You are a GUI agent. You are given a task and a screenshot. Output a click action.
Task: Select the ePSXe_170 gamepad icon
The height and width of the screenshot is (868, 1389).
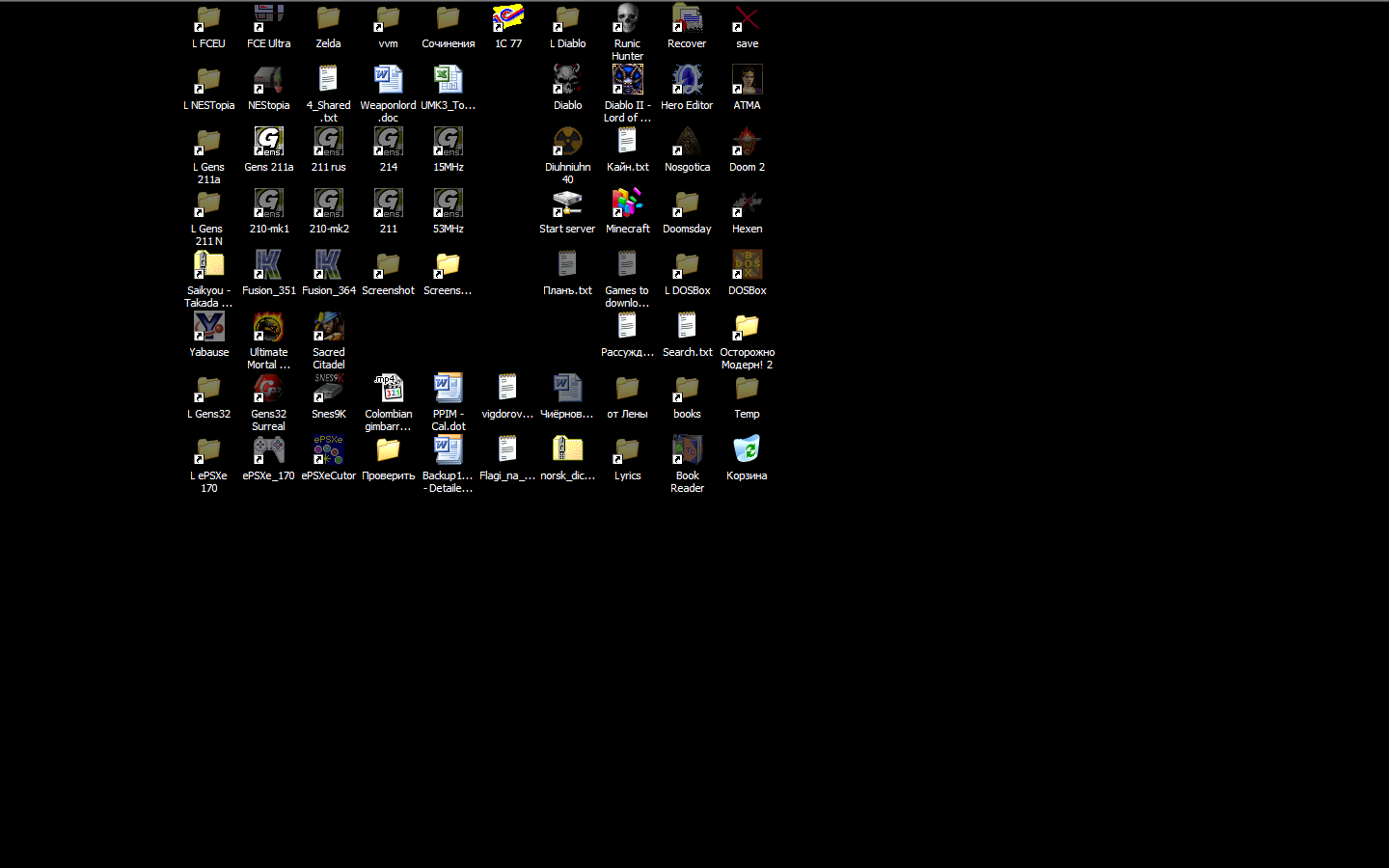(x=268, y=451)
